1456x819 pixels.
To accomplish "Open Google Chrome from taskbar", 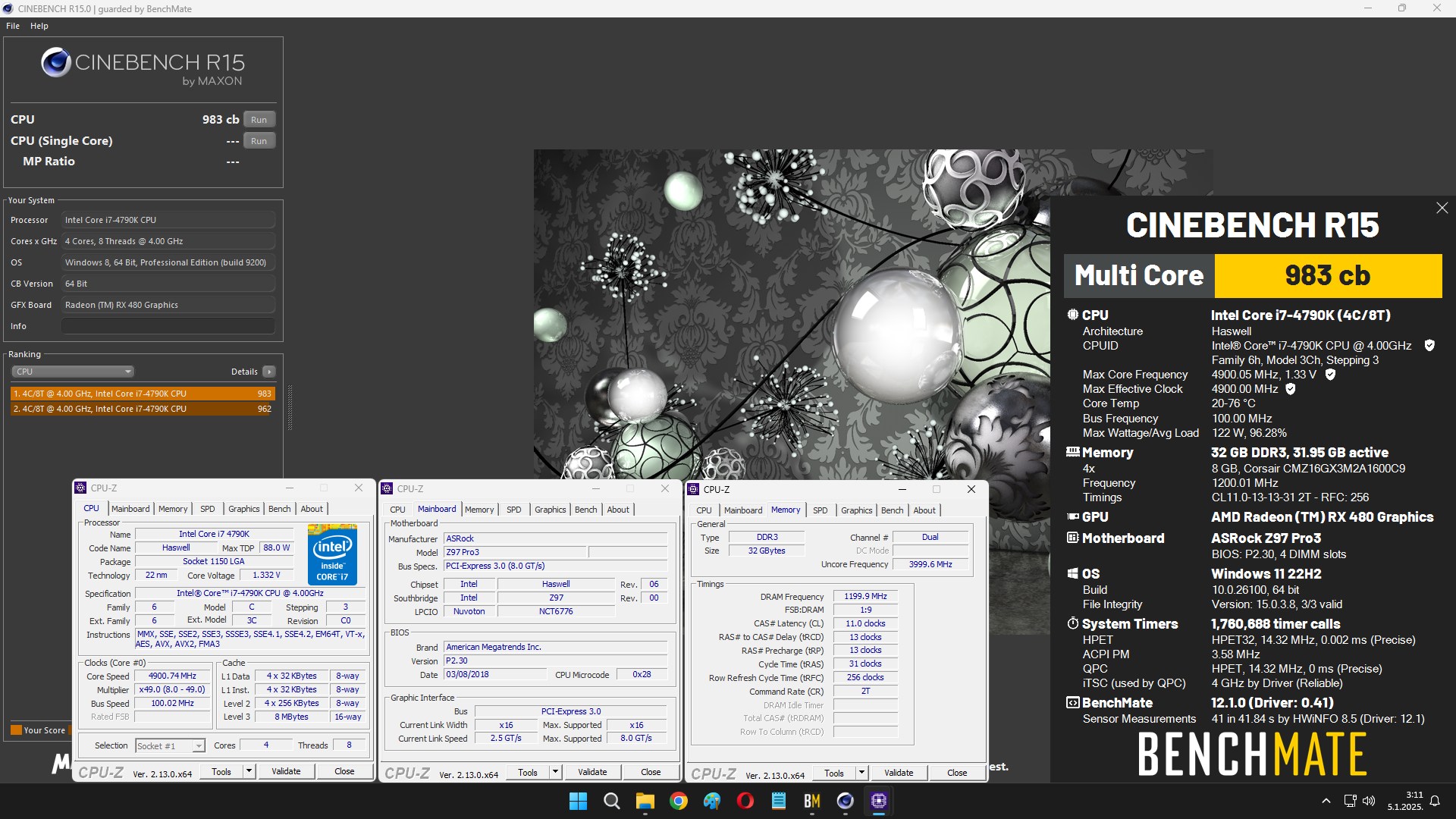I will (x=678, y=801).
